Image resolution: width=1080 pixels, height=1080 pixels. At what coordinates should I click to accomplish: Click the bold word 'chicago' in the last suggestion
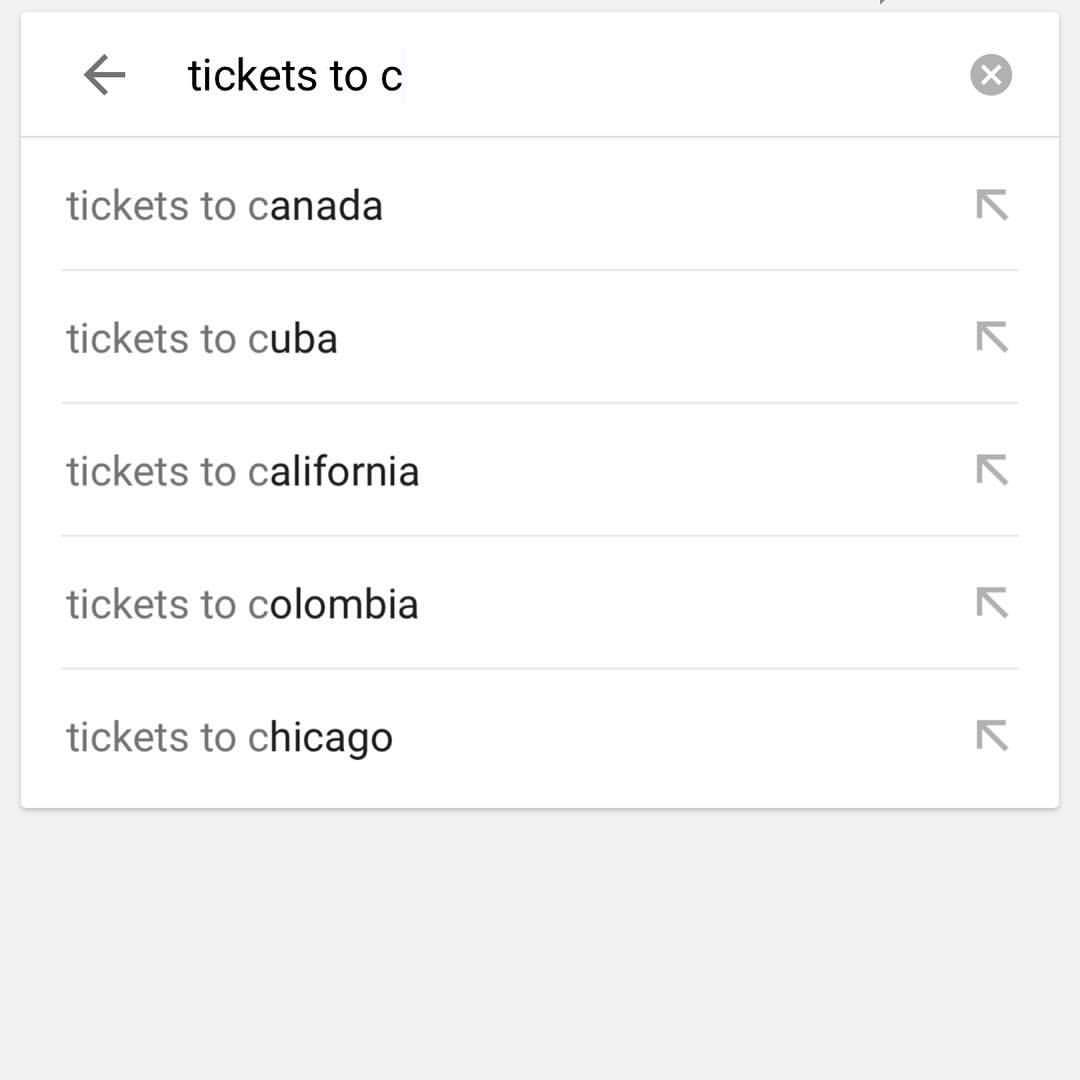point(320,740)
